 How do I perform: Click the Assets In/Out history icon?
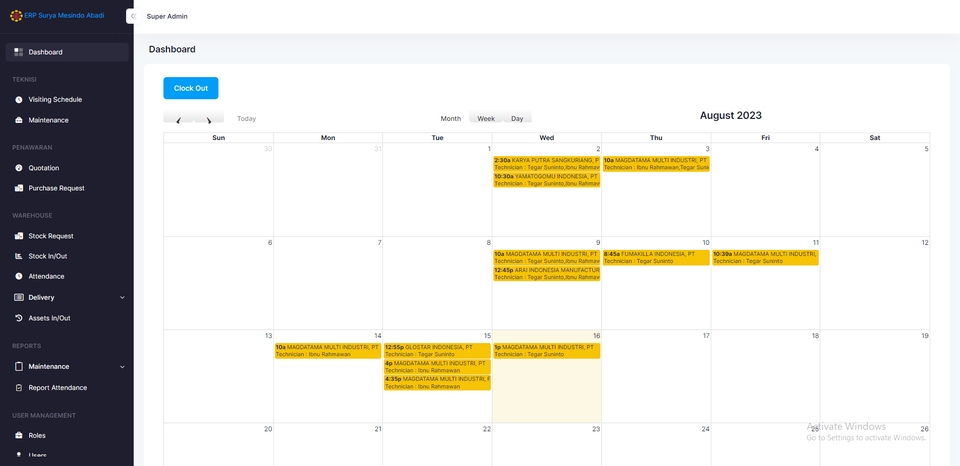tap(18, 318)
